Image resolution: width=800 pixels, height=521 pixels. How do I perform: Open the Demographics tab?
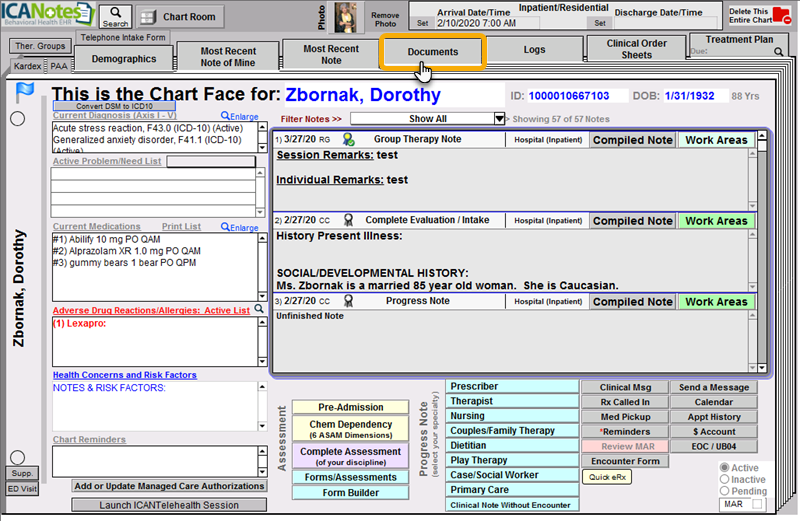point(124,60)
